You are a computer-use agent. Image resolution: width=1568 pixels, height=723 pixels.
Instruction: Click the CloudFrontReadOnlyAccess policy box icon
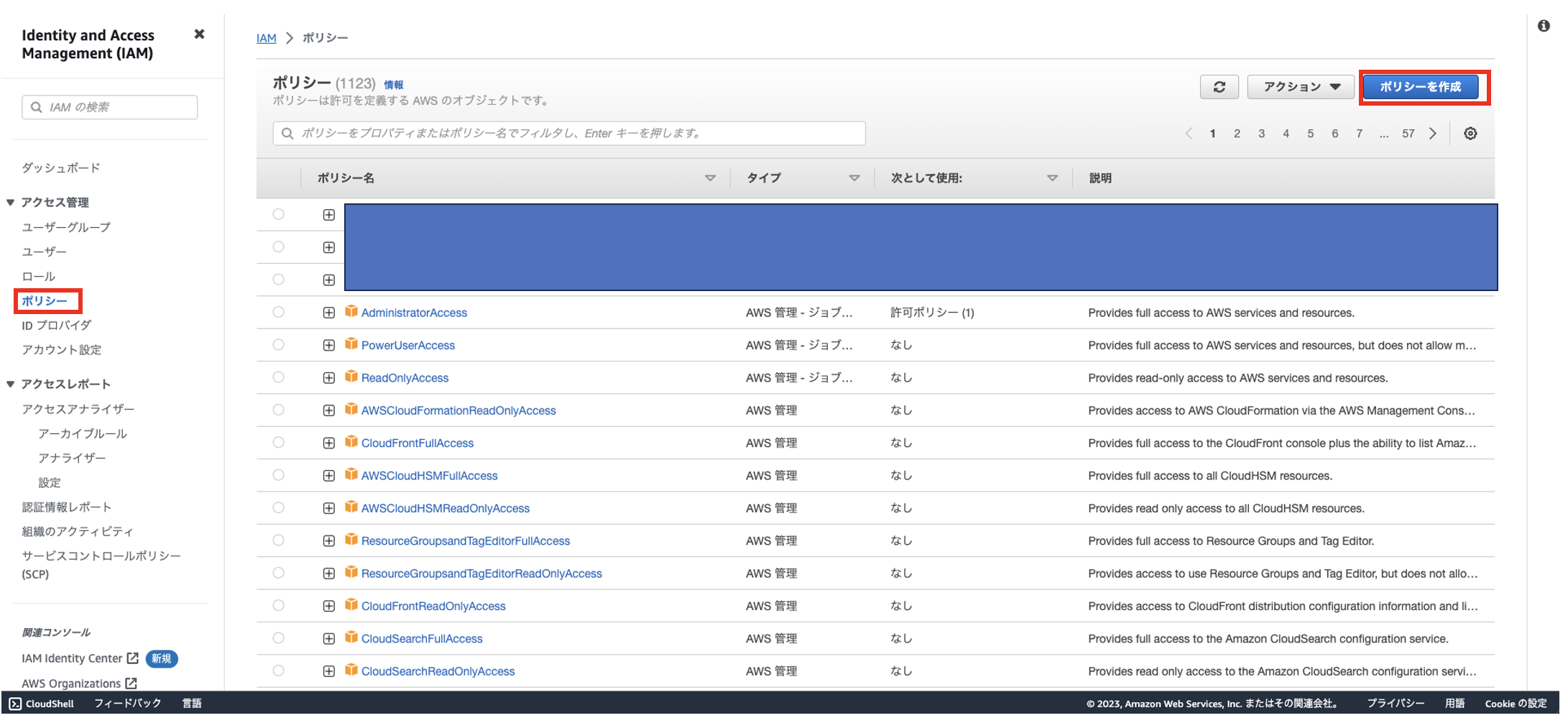(351, 605)
